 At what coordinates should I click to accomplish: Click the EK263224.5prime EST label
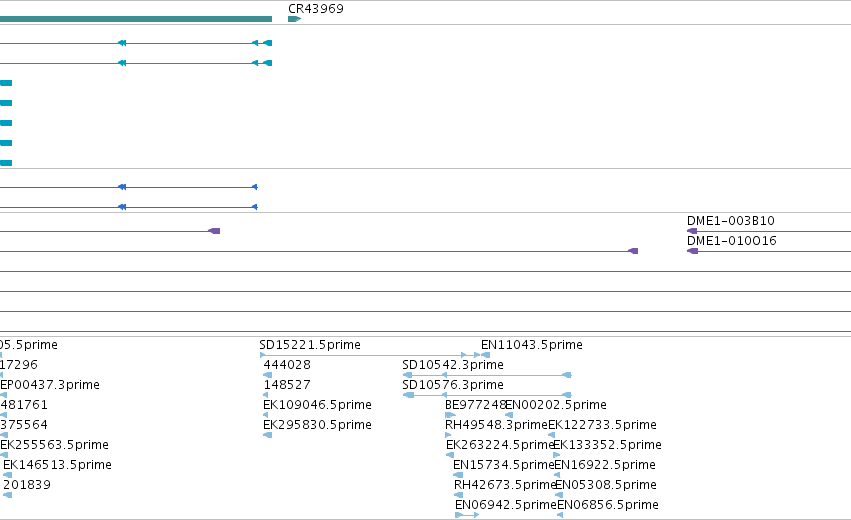[500, 445]
